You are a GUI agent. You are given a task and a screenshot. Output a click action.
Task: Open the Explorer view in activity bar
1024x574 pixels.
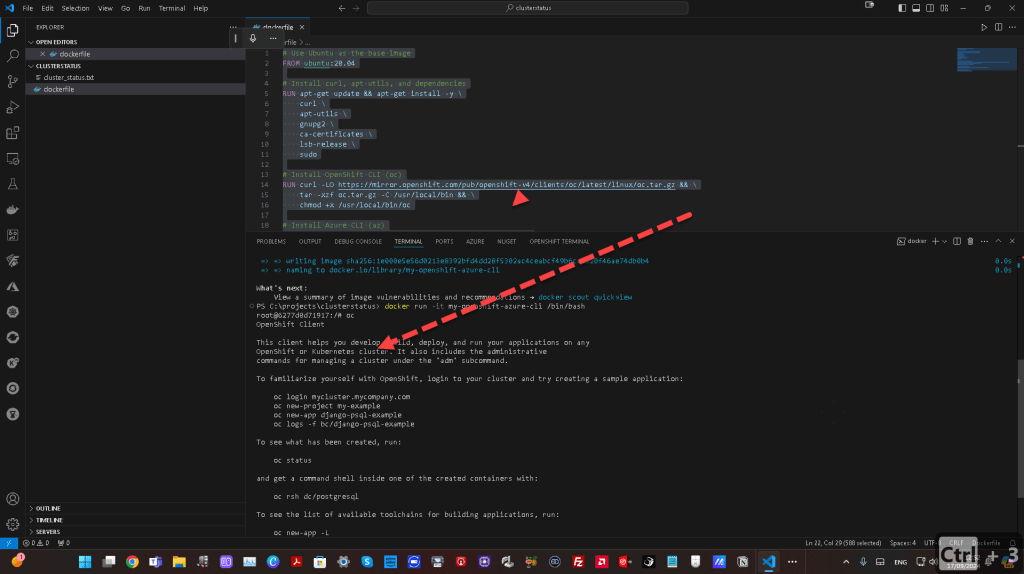click(x=12, y=30)
